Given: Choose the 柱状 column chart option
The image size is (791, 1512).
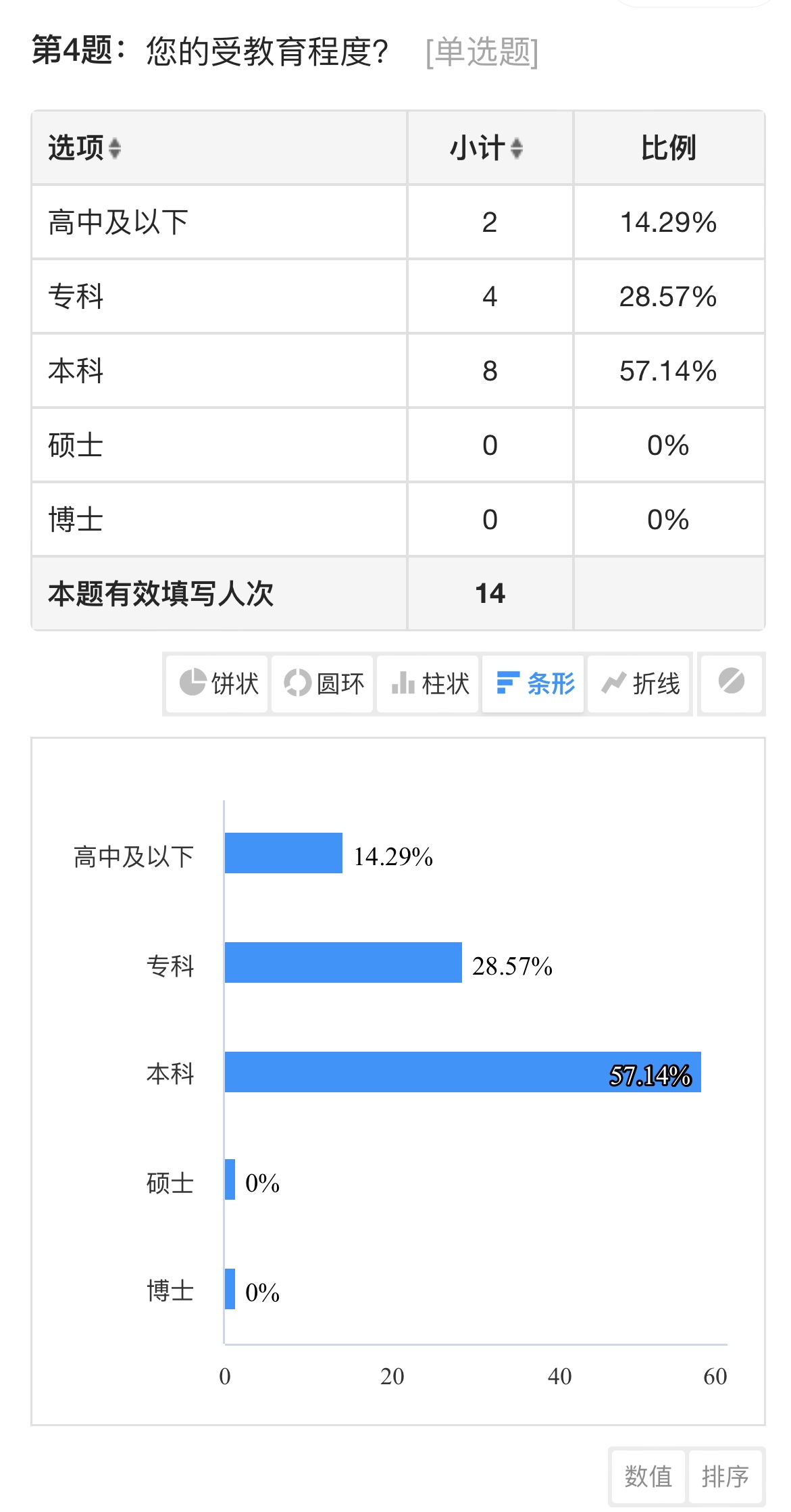Looking at the screenshot, I should point(428,683).
